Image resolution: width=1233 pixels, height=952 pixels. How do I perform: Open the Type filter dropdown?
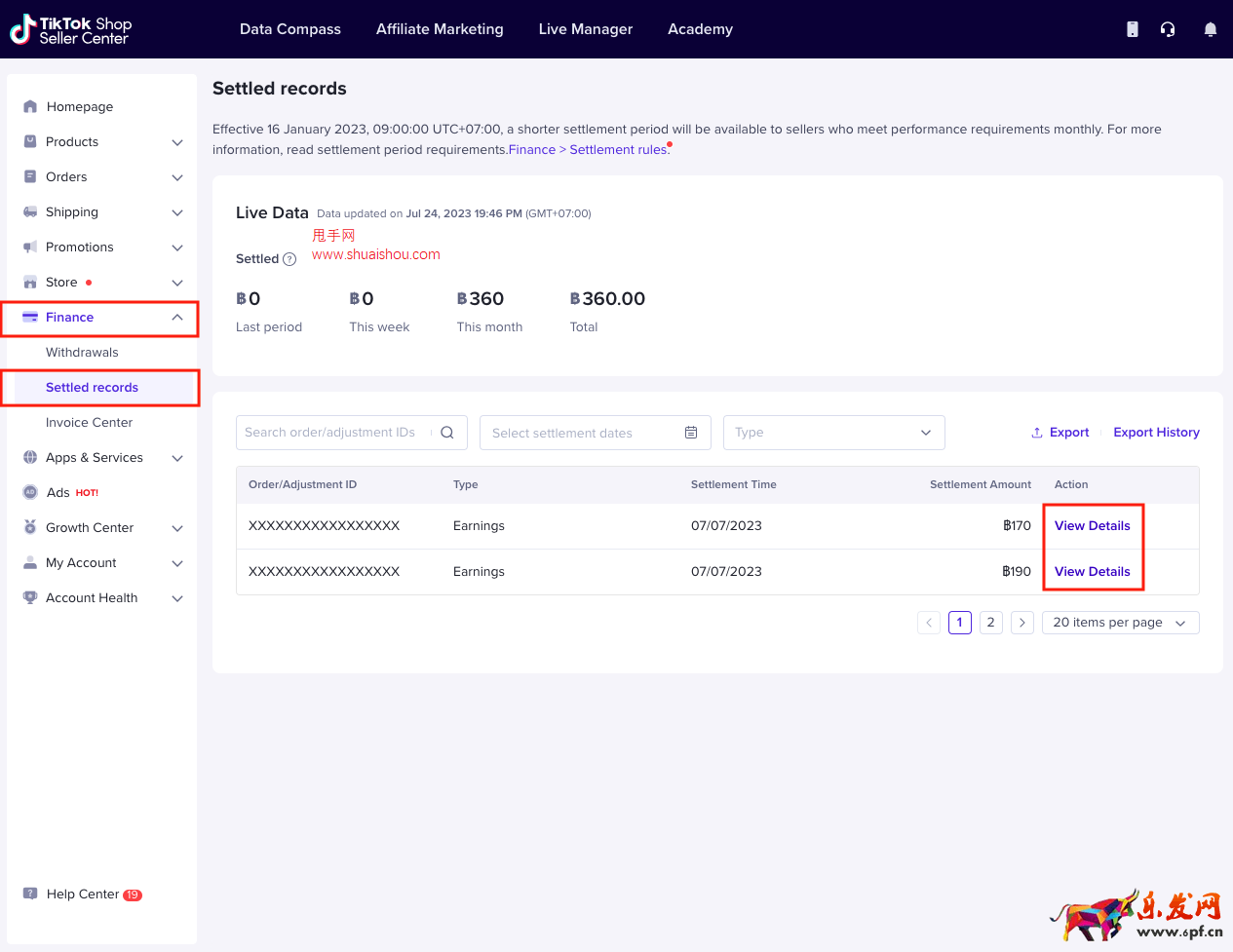(833, 433)
